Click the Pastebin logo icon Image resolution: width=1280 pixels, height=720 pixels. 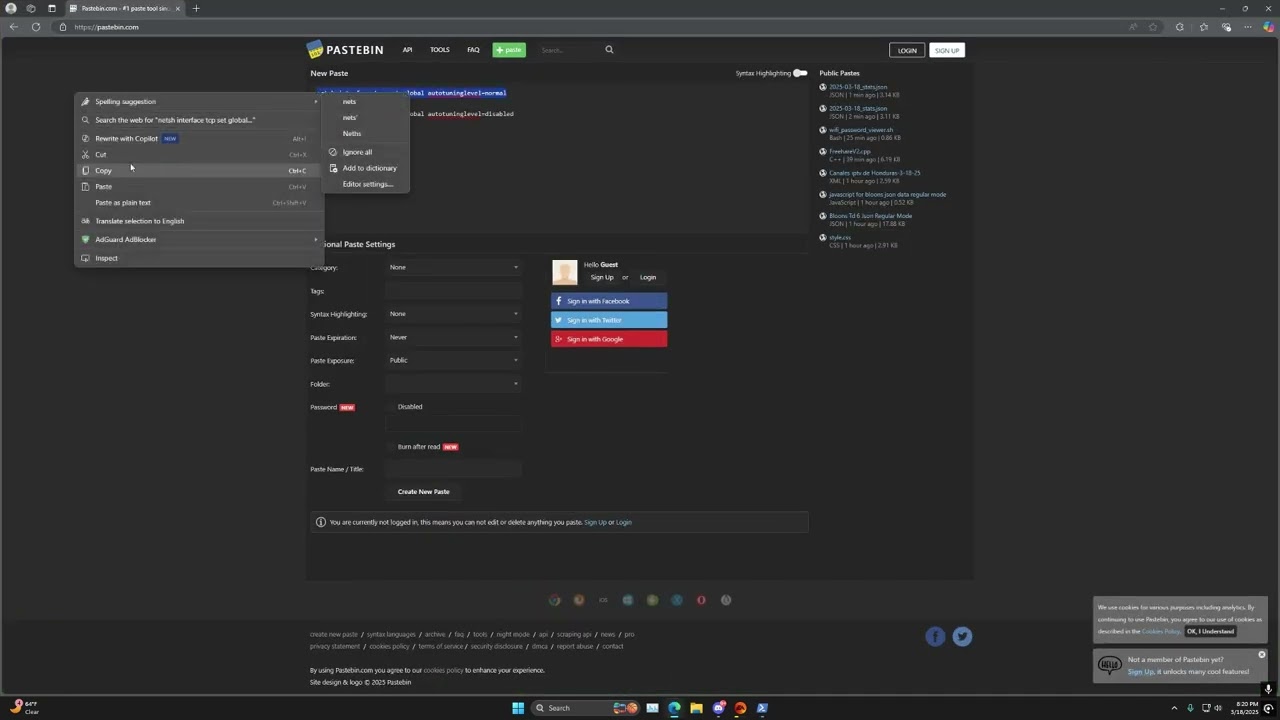(x=315, y=49)
